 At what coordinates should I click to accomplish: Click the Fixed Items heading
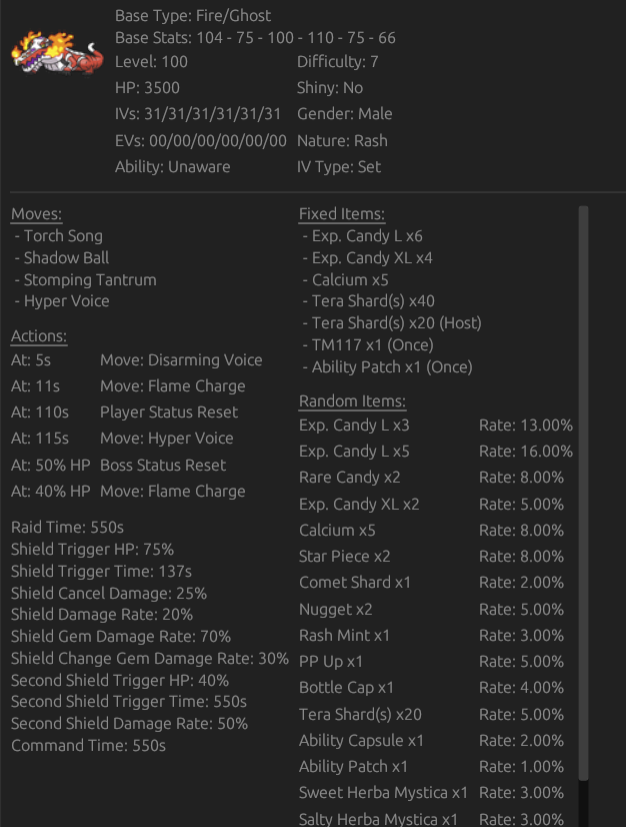pyautogui.click(x=341, y=214)
